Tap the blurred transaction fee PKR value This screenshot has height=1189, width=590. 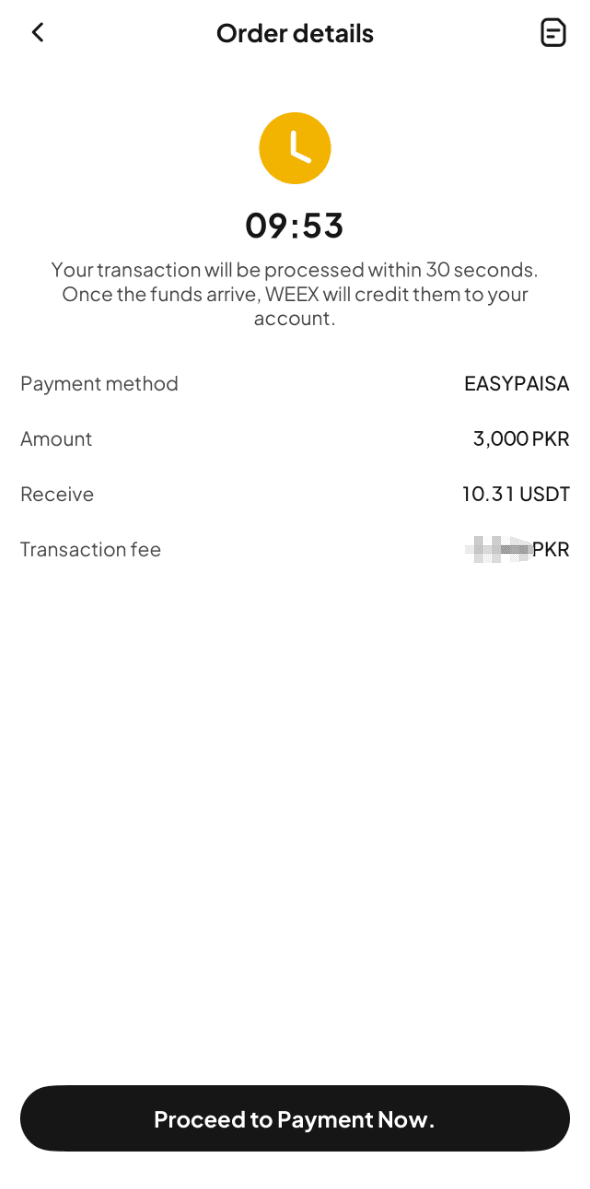(516, 549)
